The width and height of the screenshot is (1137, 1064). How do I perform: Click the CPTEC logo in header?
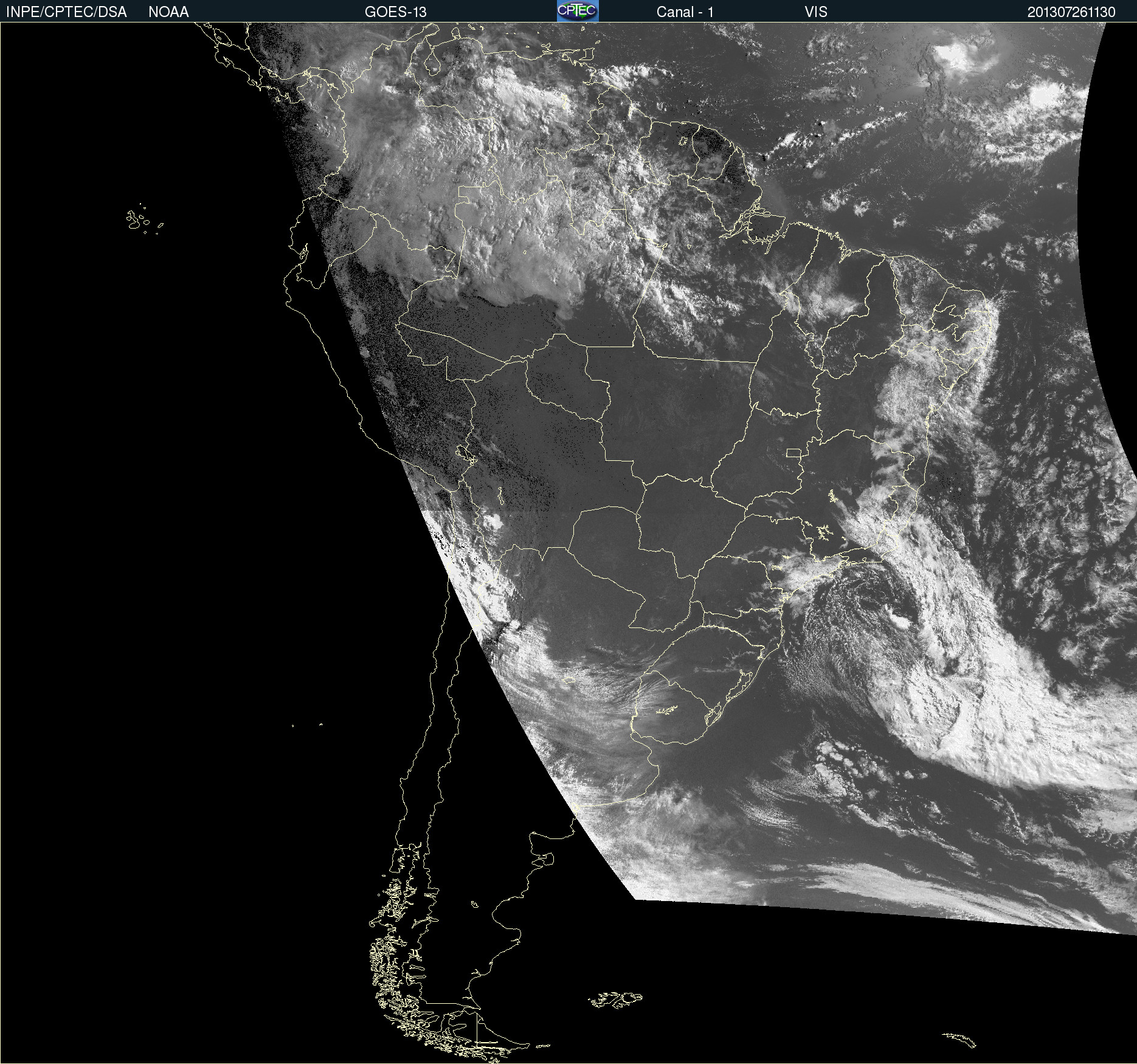(578, 11)
